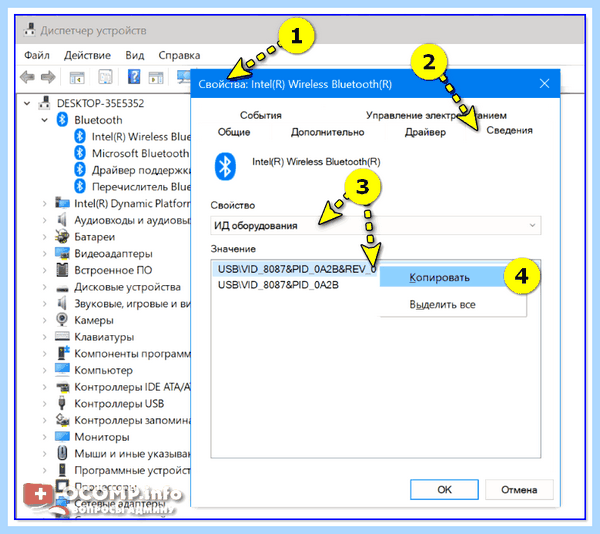Image resolution: width=600 pixels, height=534 pixels.
Task: Expand the Встроенное ПО category
Action: tap(45, 270)
